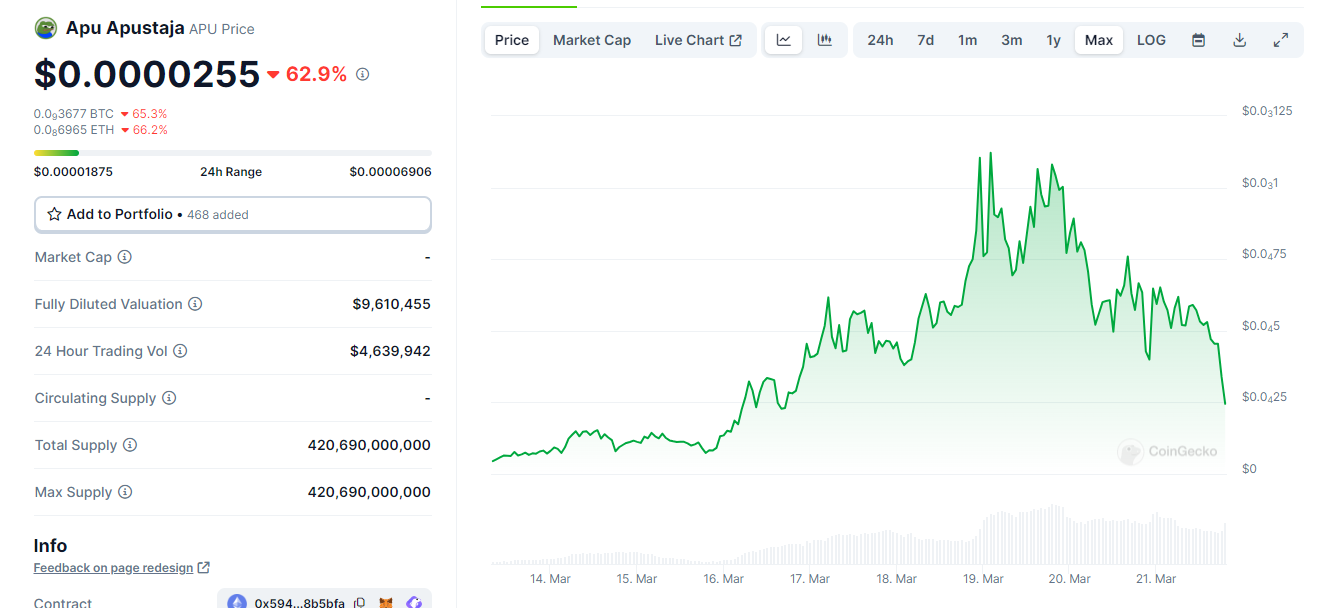
Task: Click Fully Diluted Valuation value $9,610,455
Action: [391, 304]
